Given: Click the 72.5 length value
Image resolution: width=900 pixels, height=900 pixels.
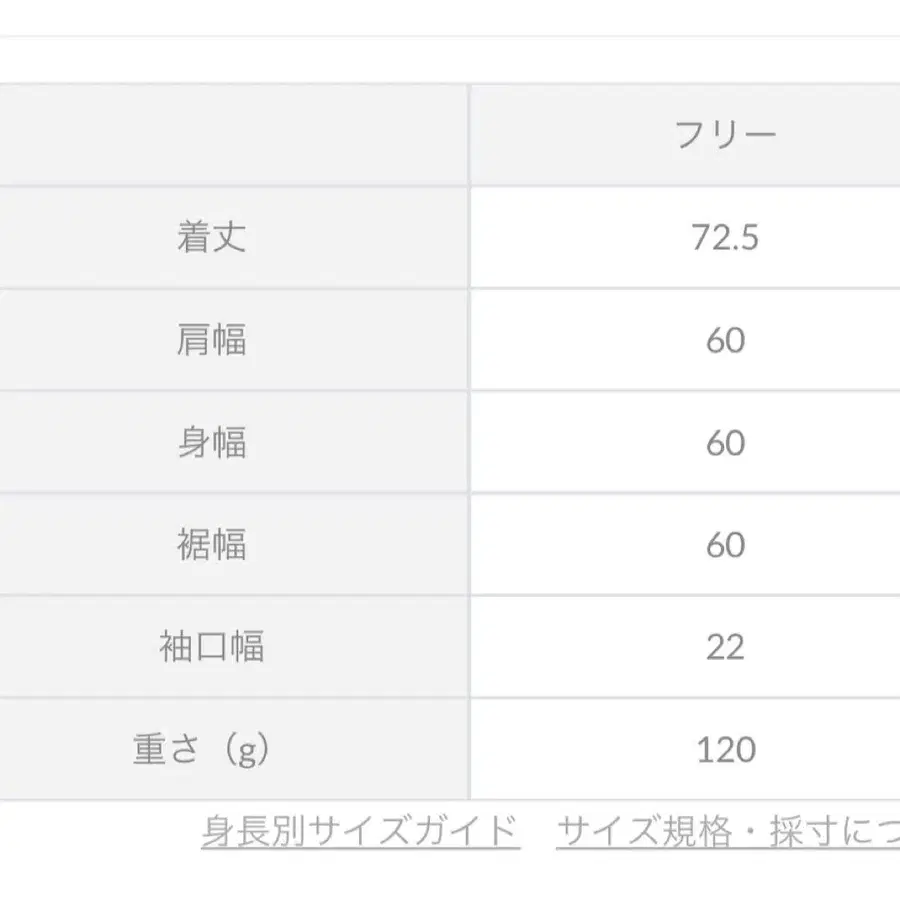Looking at the screenshot, I should [725, 238].
